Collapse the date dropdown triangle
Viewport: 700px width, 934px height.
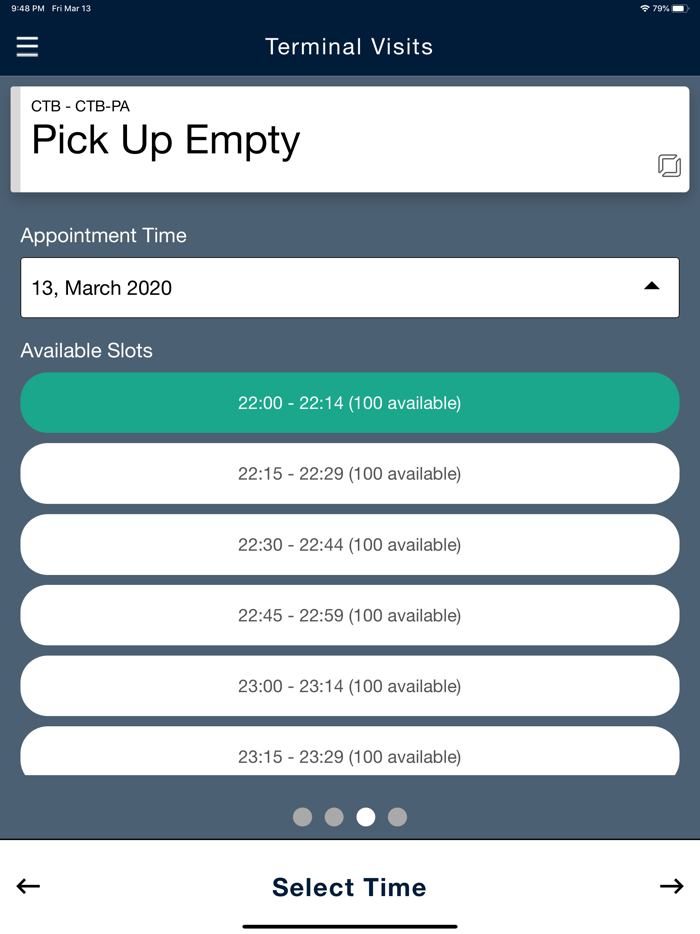click(x=652, y=286)
